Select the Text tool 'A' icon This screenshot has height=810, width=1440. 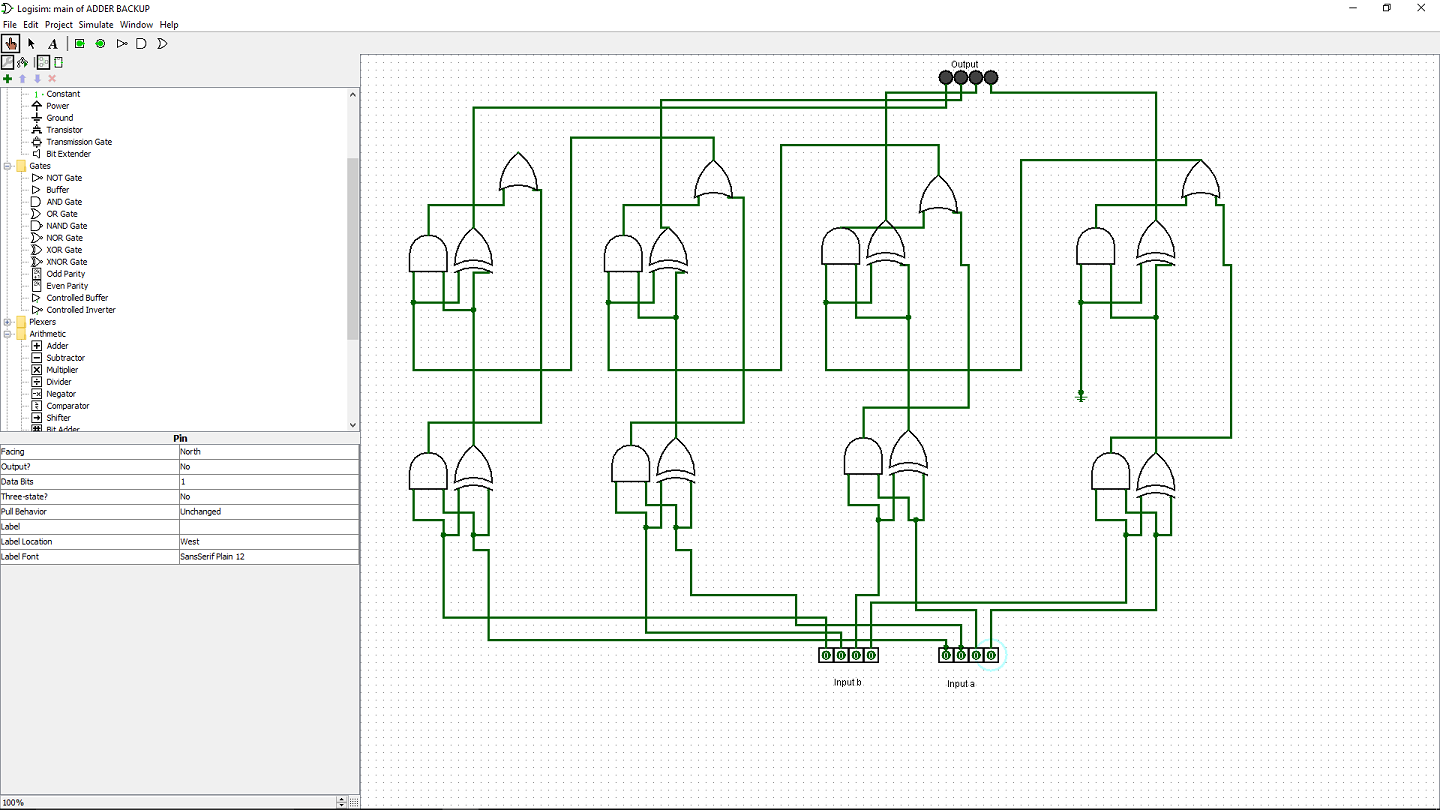pos(53,43)
